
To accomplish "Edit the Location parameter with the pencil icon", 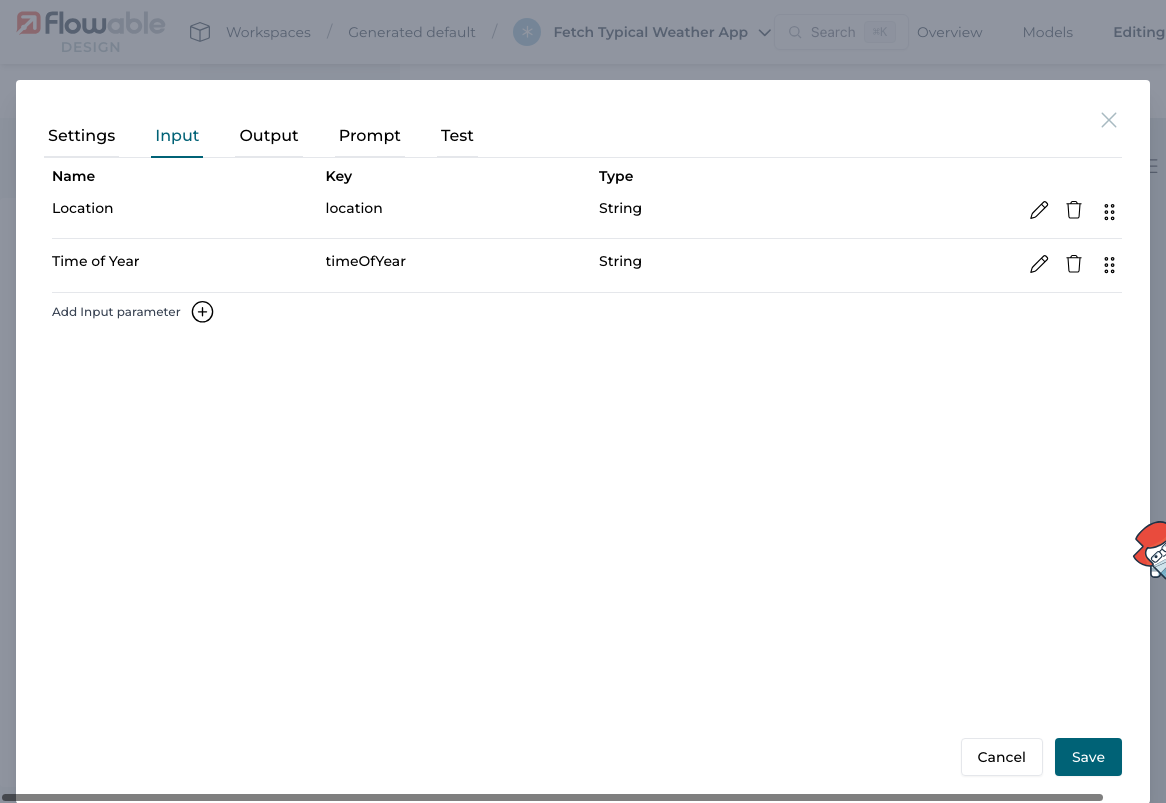I will pos(1038,210).
